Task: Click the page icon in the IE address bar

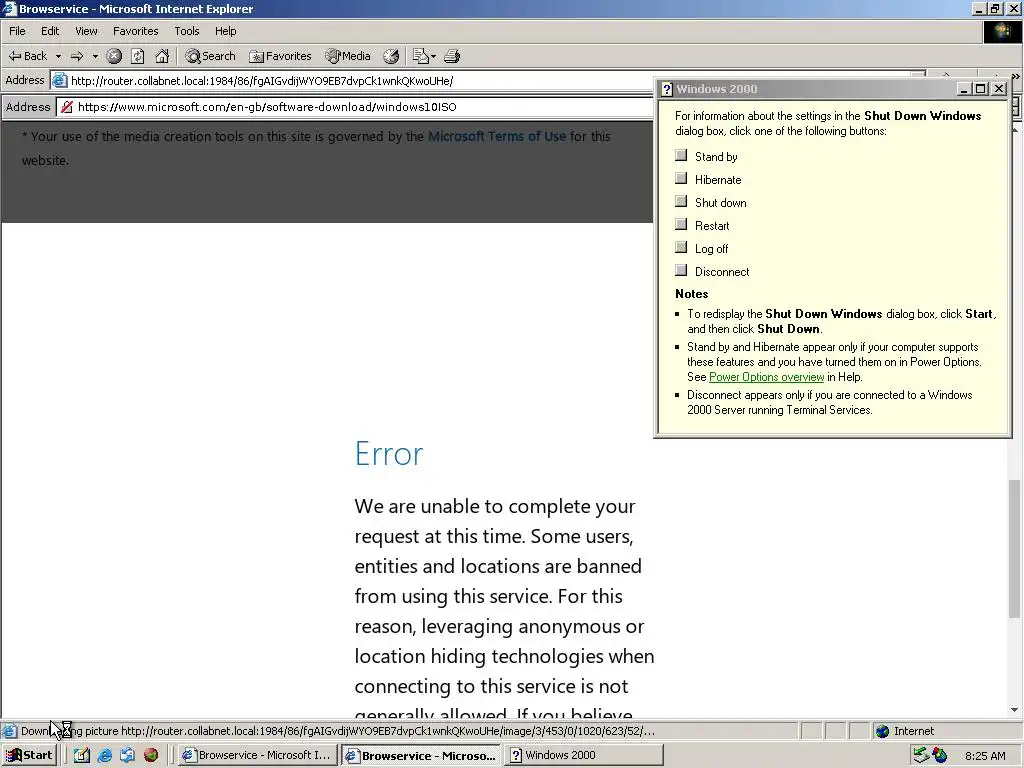Action: point(59,81)
